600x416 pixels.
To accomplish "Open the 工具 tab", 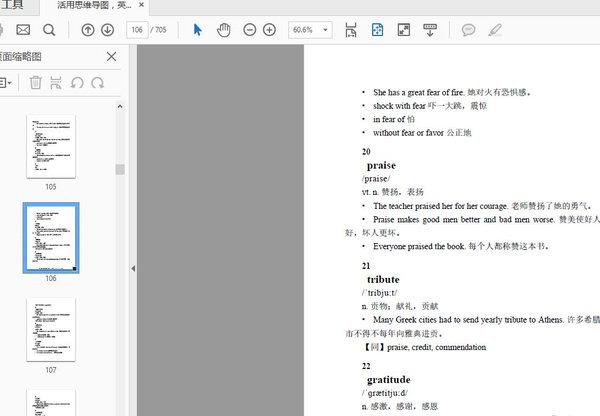I will tap(11, 5).
